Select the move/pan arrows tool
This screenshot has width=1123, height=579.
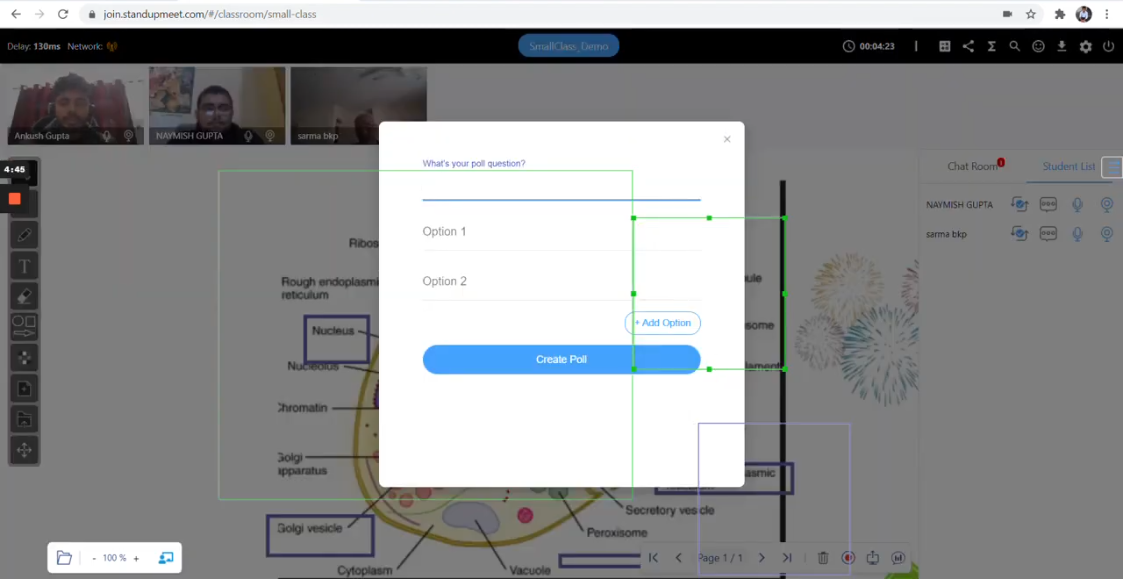pos(24,450)
